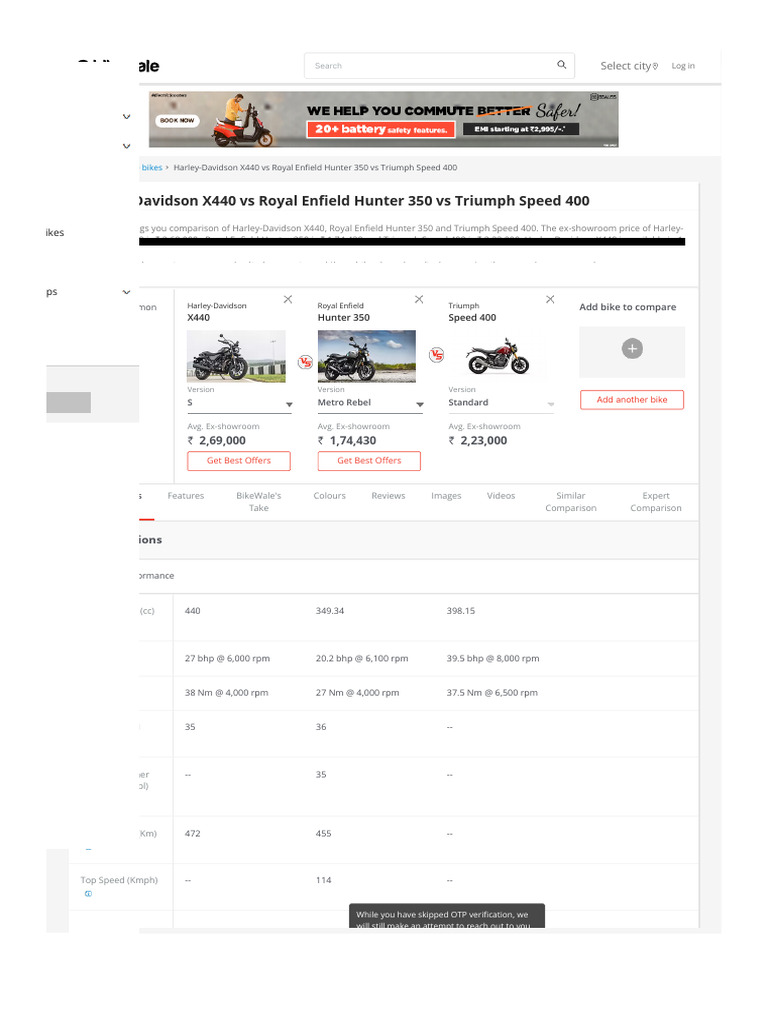768x1024 pixels.
Task: Switch to the Colours tab
Action: pos(329,496)
